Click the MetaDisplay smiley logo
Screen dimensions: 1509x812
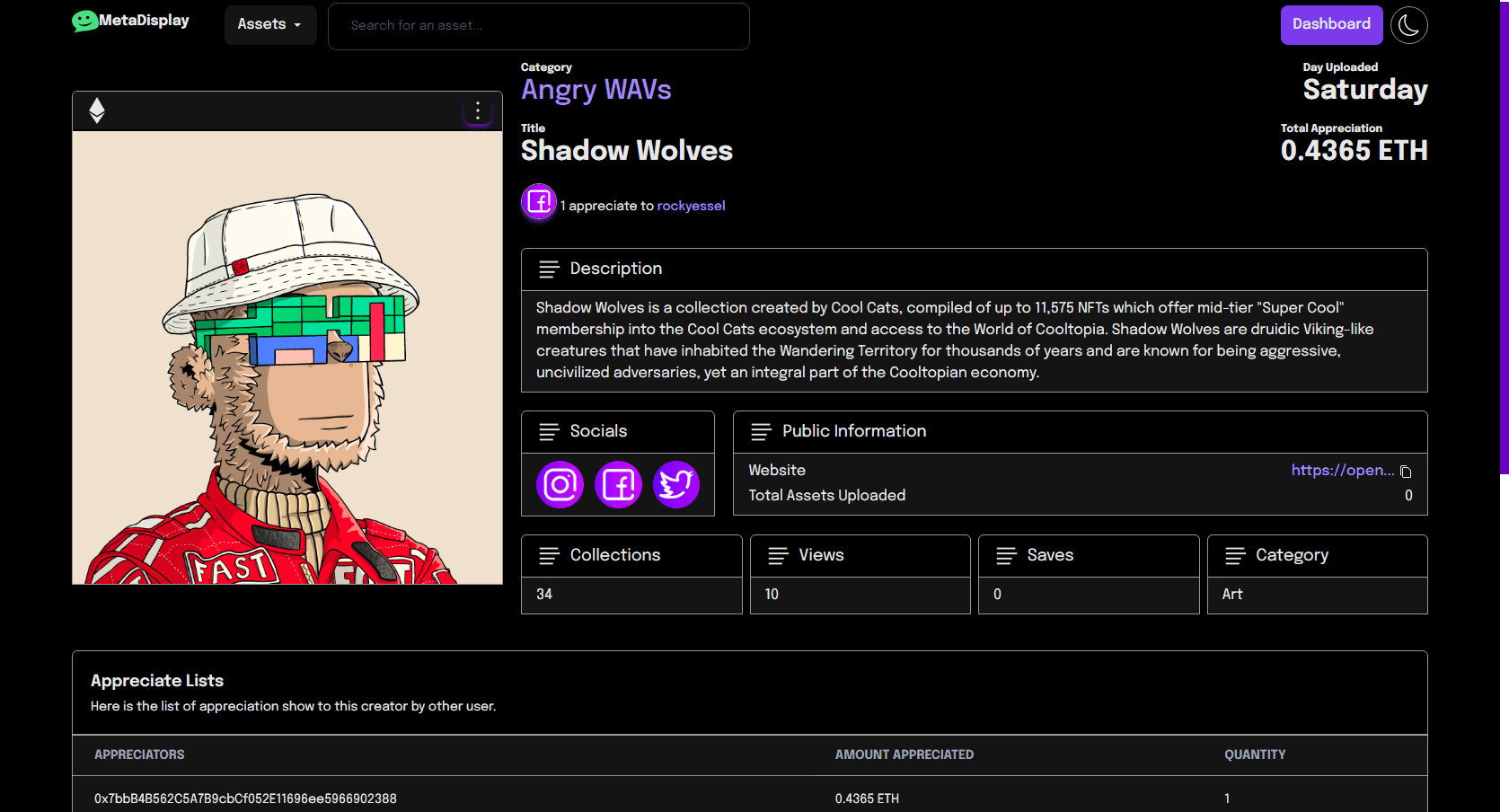85,21
